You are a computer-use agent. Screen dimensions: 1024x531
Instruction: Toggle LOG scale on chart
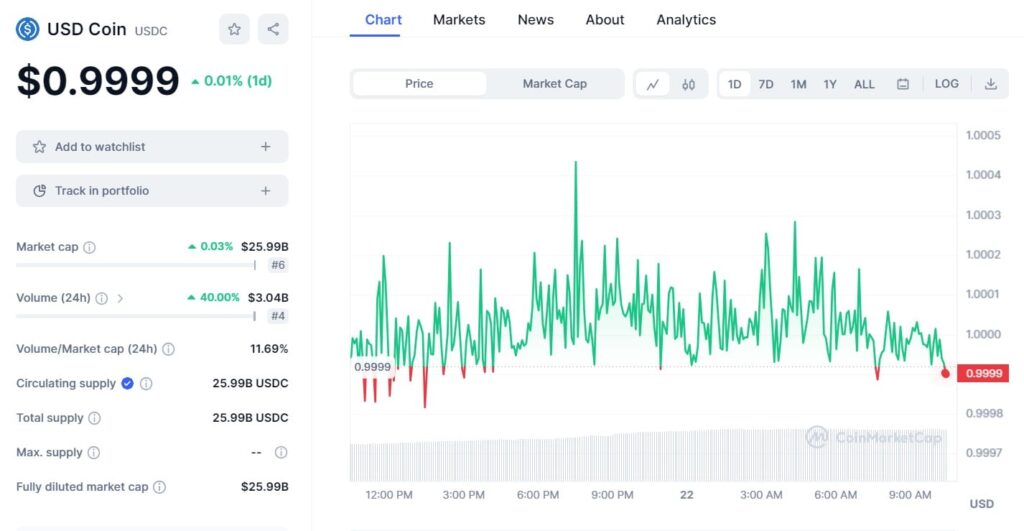[x=946, y=84]
